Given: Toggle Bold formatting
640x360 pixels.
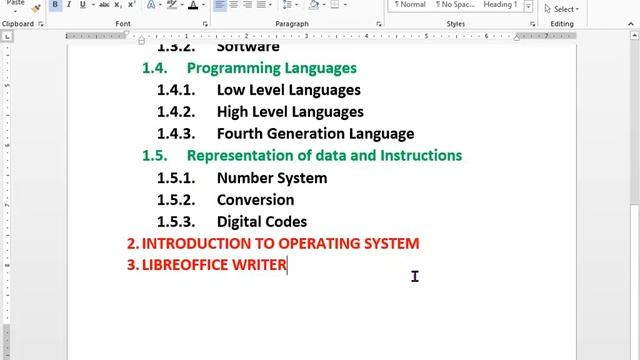Looking at the screenshot, I should 55,4.
